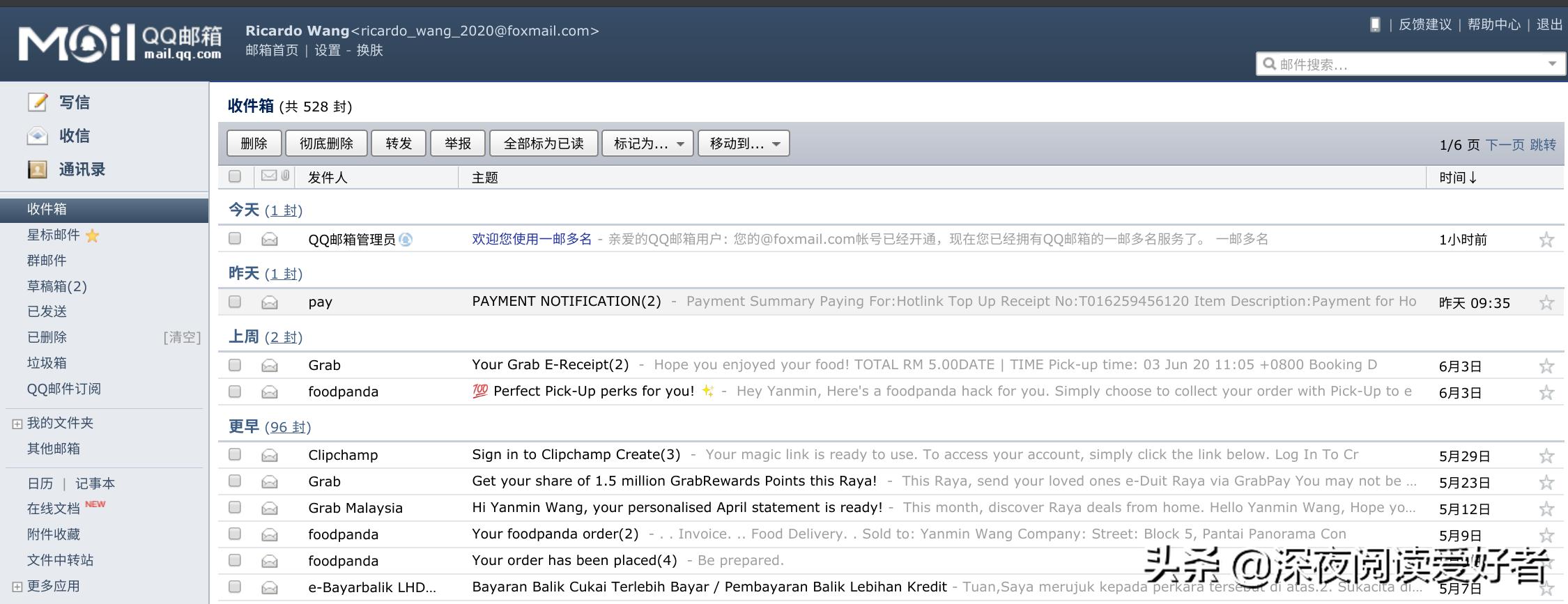This screenshot has height=604, width=1568.
Task: Click envelope icon of Your Grab E-Receipt email
Action: [270, 366]
